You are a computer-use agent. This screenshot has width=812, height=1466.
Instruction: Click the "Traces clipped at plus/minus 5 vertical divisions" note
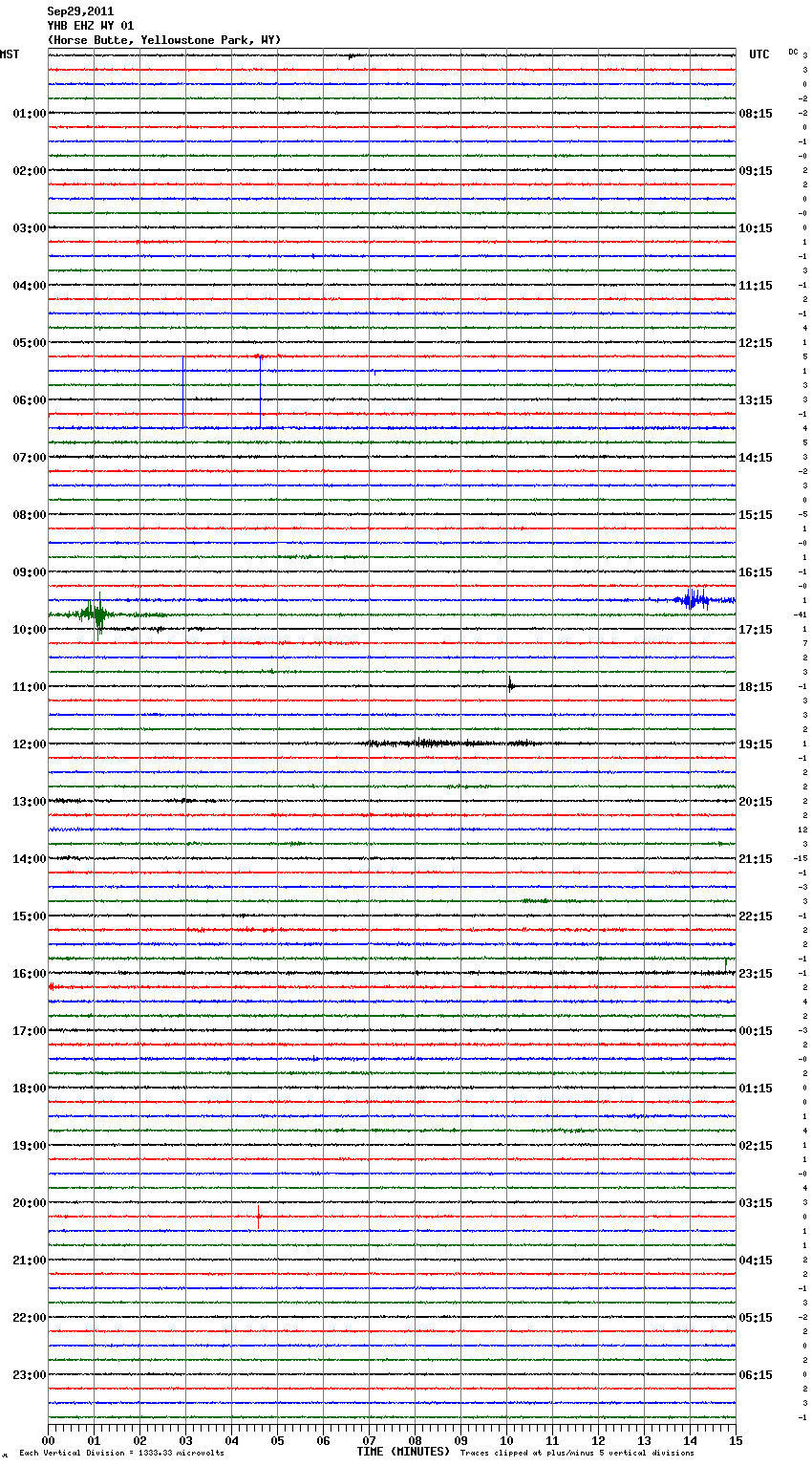pyautogui.click(x=577, y=1453)
